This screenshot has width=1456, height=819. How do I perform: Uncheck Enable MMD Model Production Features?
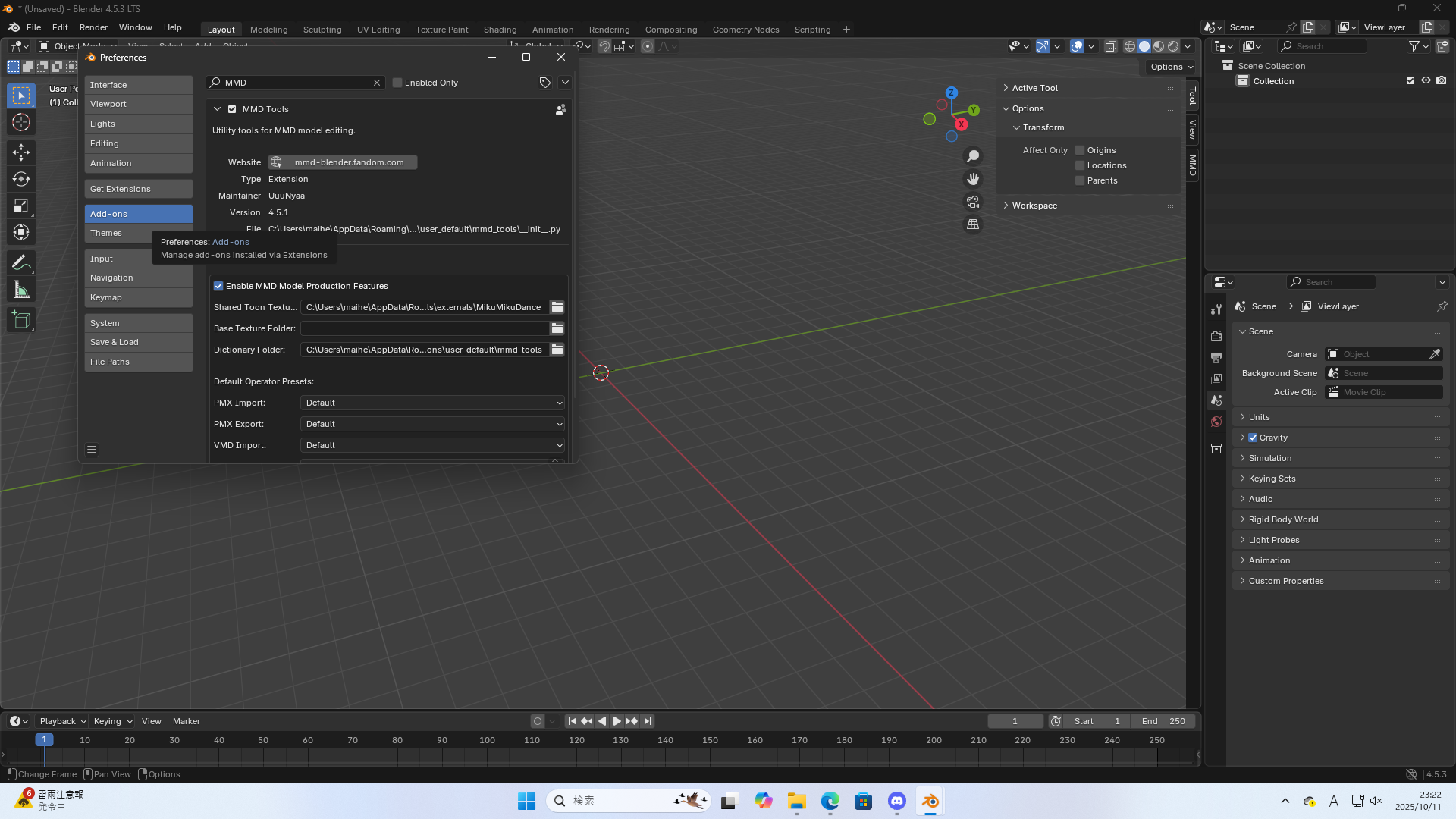click(x=218, y=286)
